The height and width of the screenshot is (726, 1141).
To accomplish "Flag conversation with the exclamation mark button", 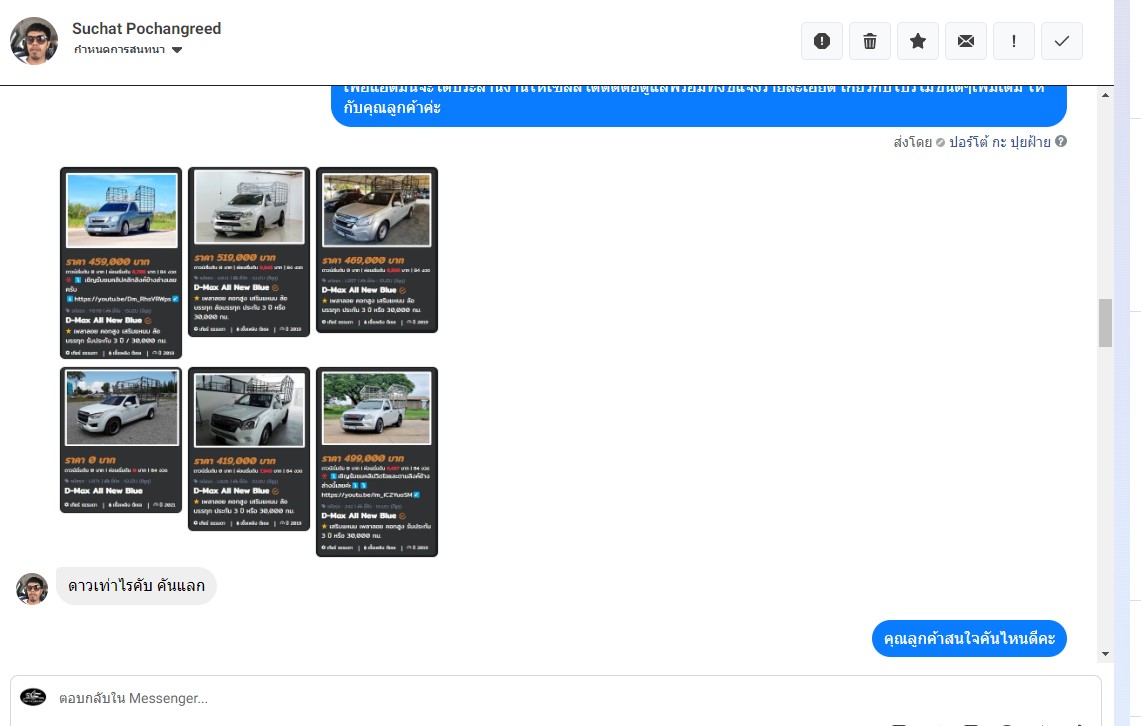I will (1014, 41).
